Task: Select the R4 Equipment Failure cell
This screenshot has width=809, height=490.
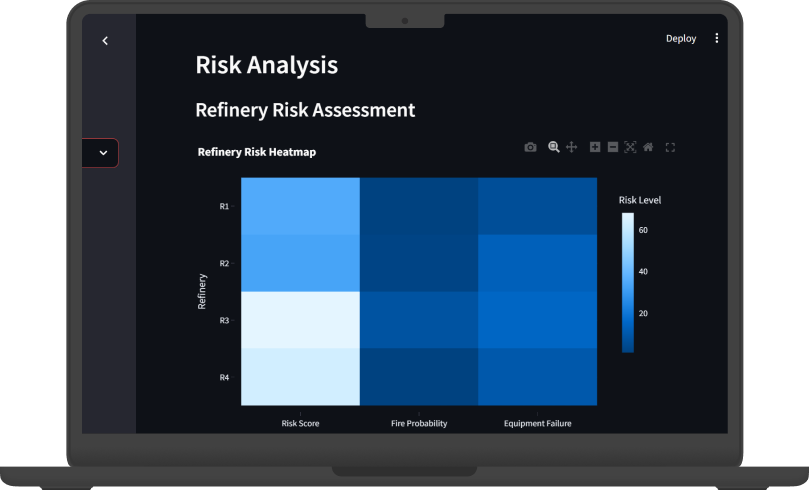Action: coord(537,377)
